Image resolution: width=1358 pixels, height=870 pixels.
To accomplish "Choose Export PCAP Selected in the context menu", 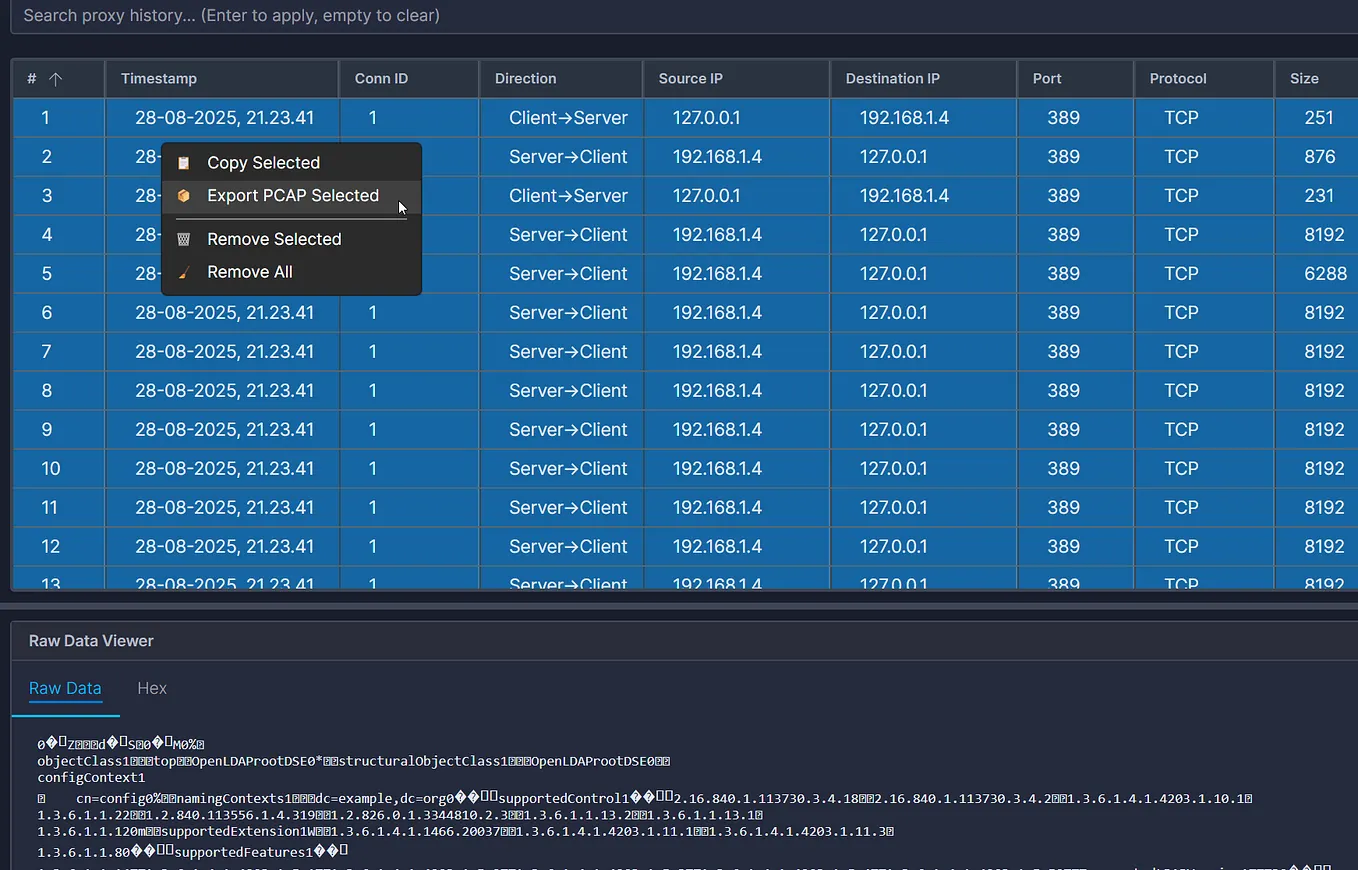I will [292, 196].
